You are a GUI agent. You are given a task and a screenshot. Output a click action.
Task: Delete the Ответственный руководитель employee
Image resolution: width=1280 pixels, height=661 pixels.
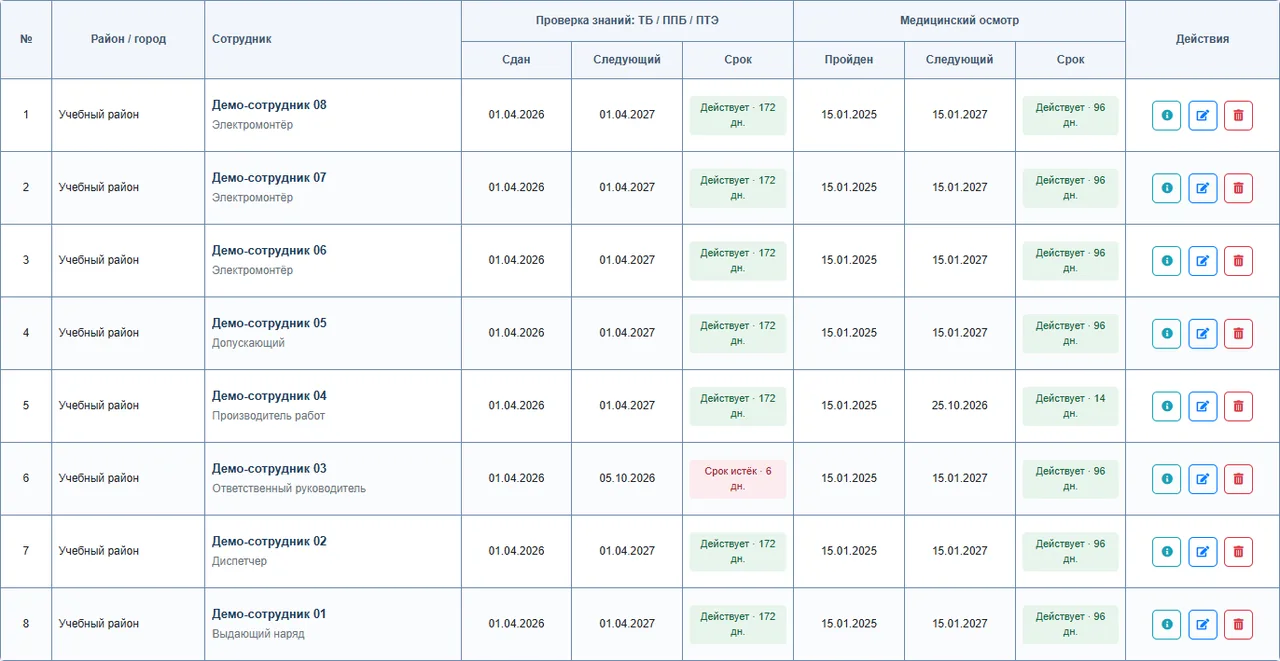[1238, 479]
